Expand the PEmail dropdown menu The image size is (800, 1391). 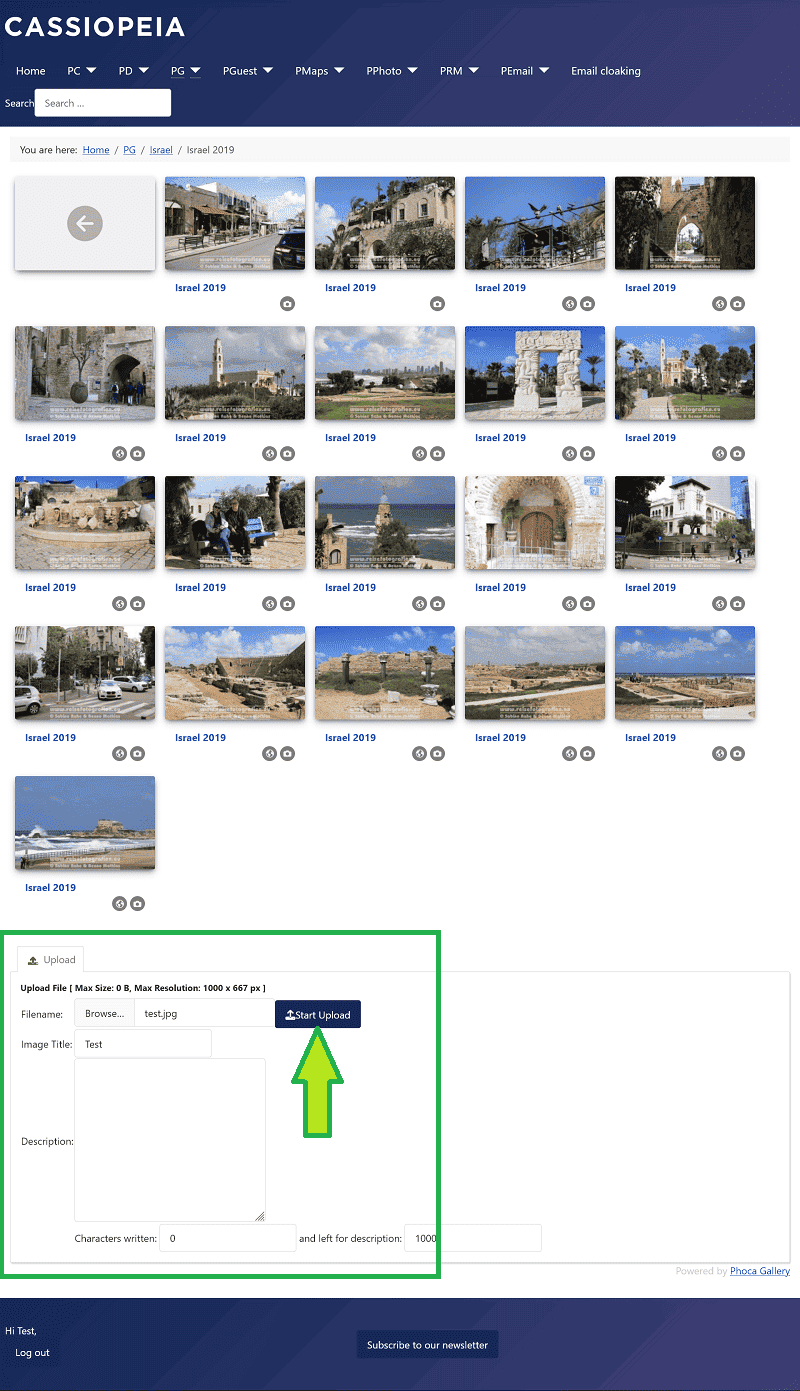(525, 71)
